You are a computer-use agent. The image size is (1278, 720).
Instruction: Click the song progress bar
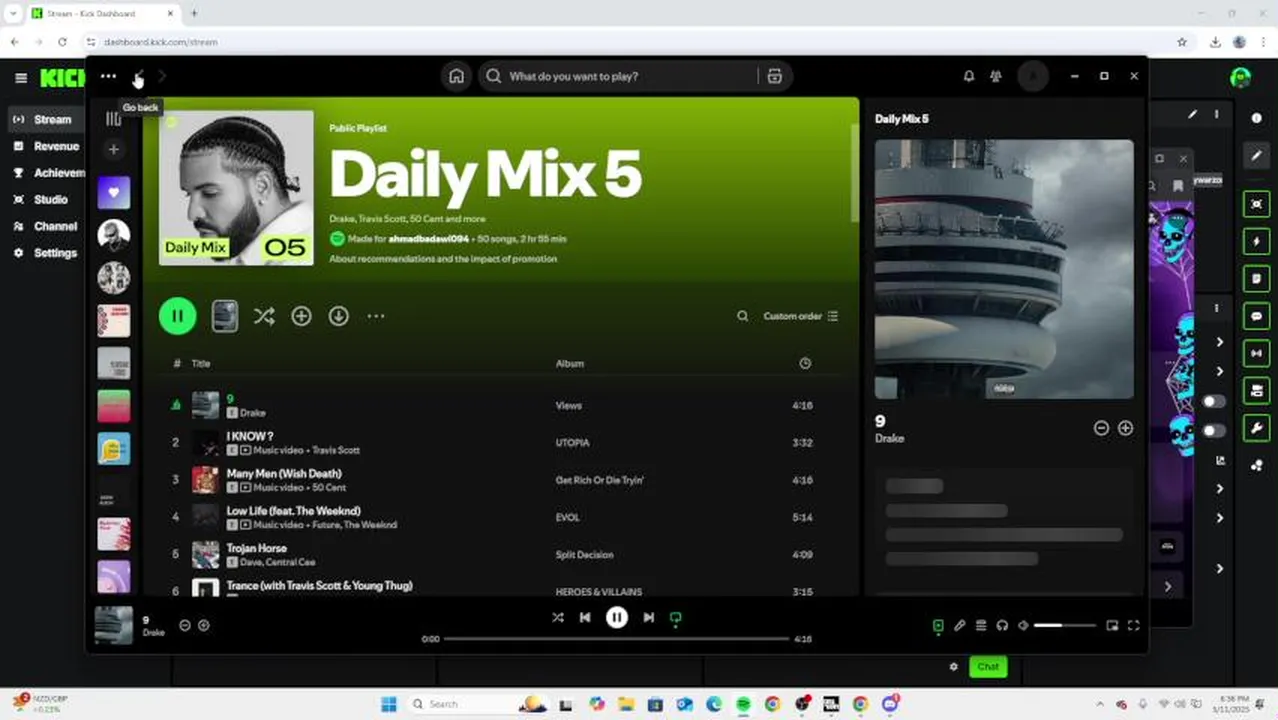pos(617,638)
